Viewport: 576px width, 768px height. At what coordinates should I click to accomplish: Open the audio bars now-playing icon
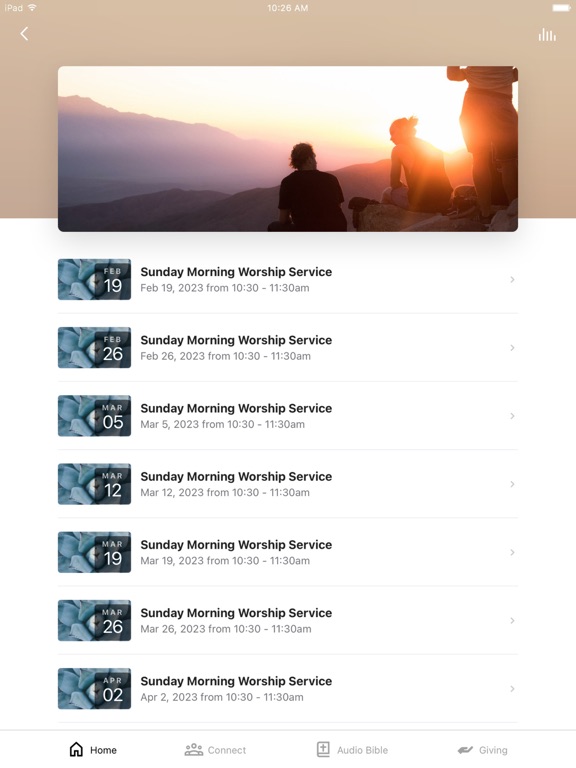pos(547,34)
